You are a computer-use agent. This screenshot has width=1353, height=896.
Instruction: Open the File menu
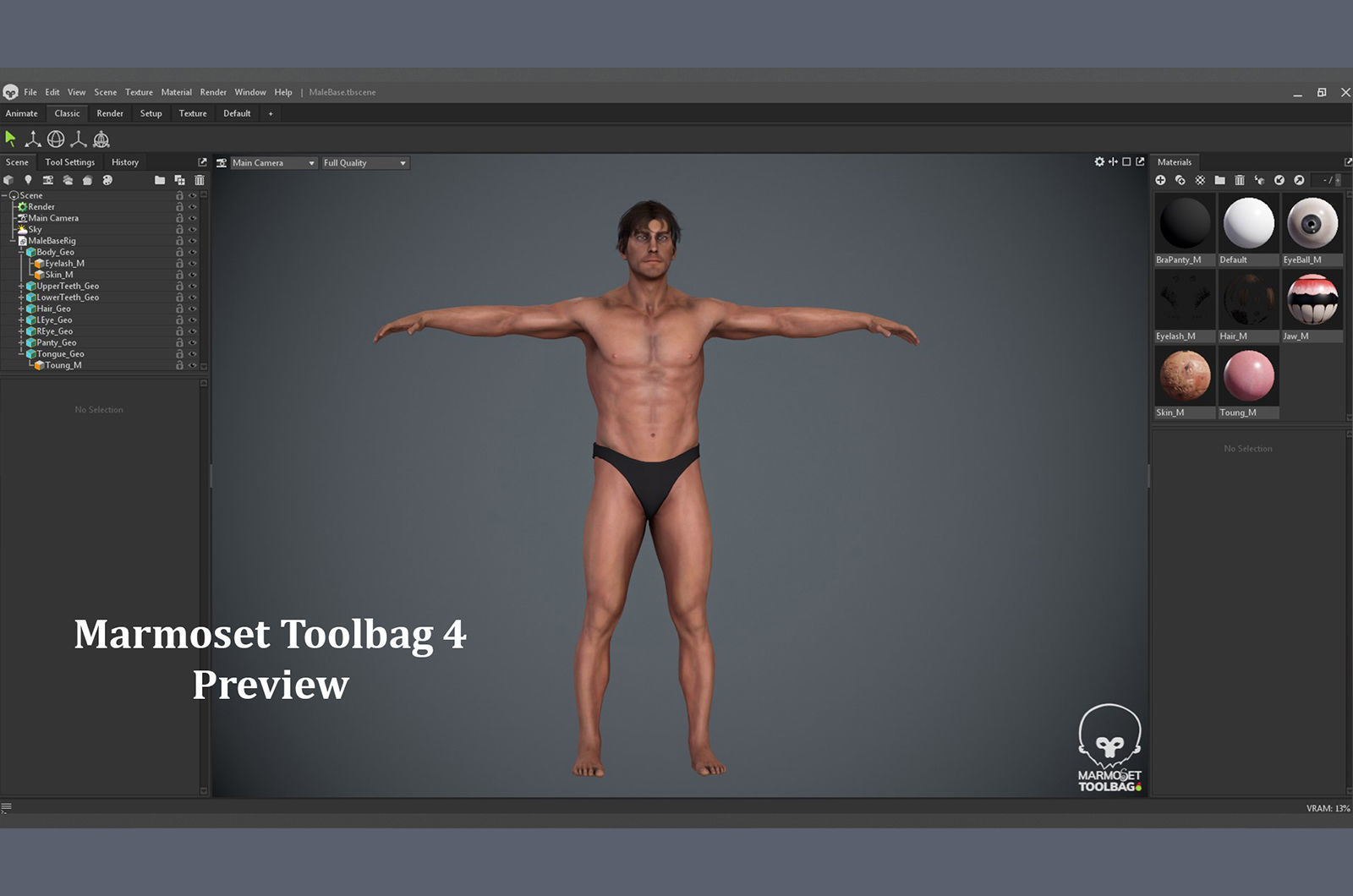click(30, 92)
